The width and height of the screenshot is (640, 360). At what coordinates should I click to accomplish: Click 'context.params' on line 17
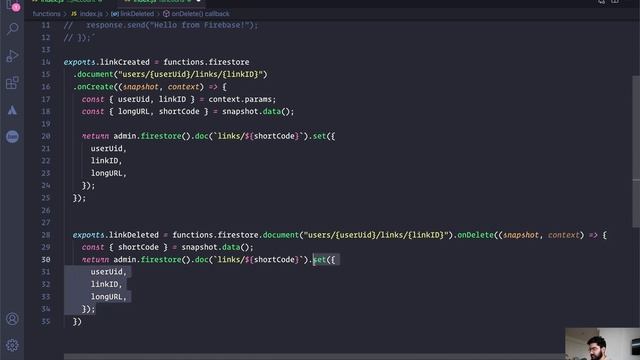coord(240,99)
